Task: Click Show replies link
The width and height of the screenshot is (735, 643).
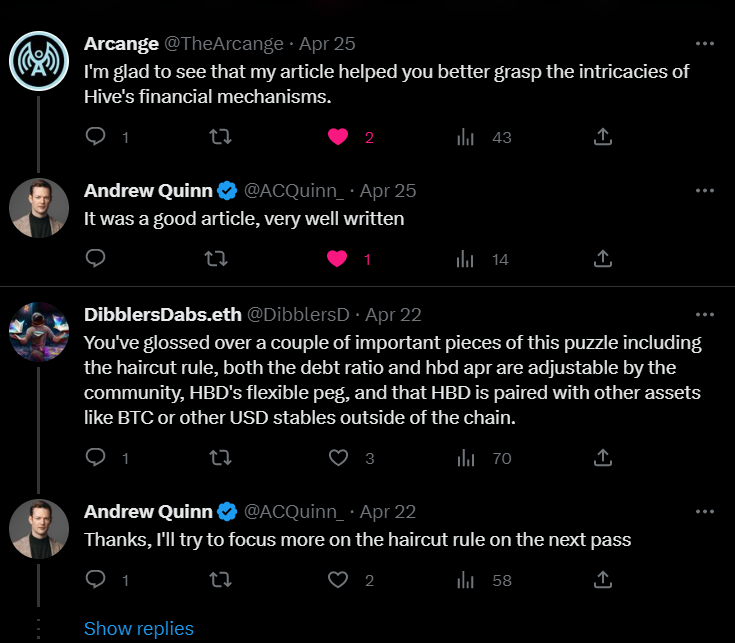Action: coord(139,628)
